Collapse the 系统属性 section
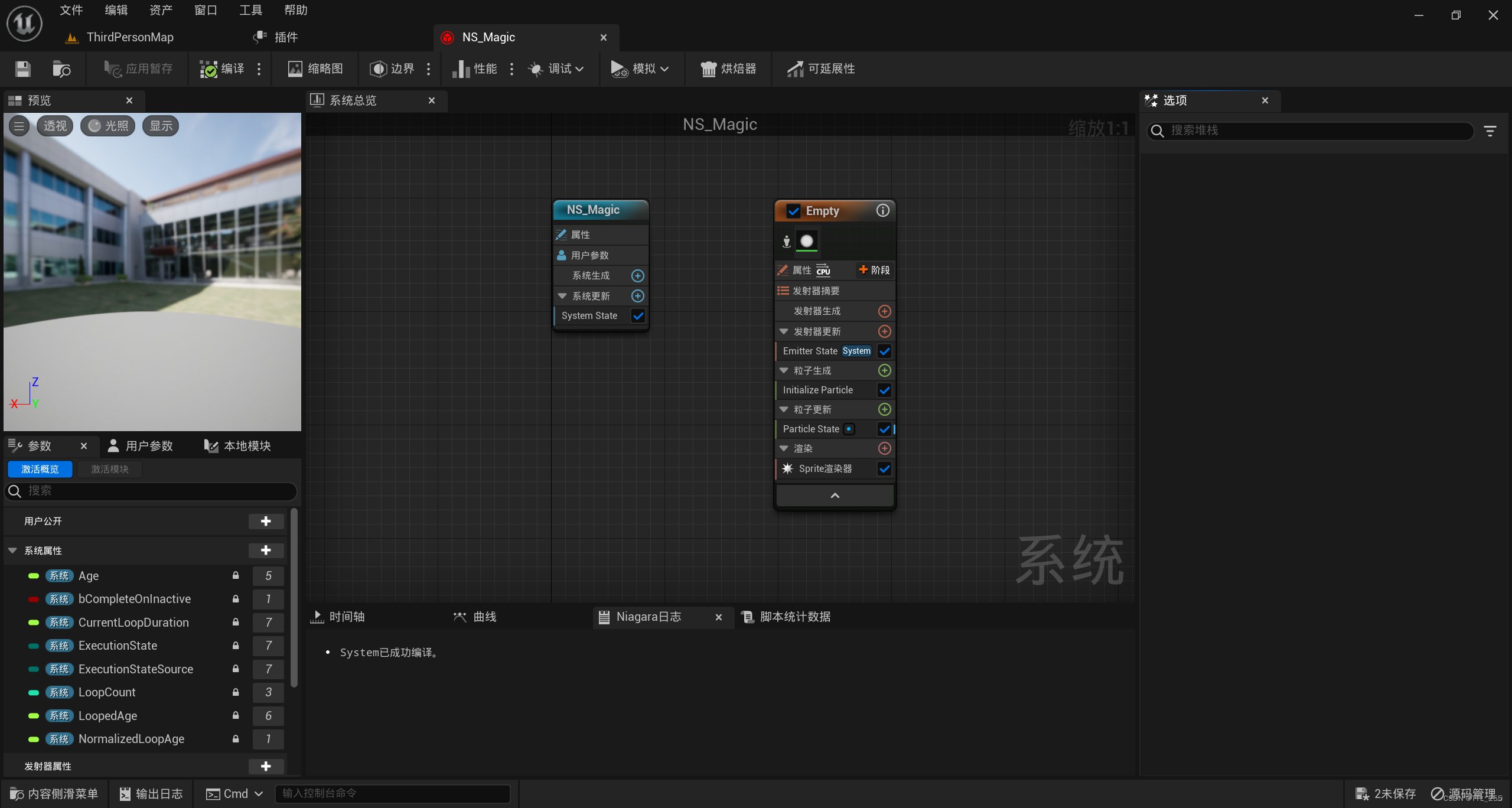1512x808 pixels. 12,551
